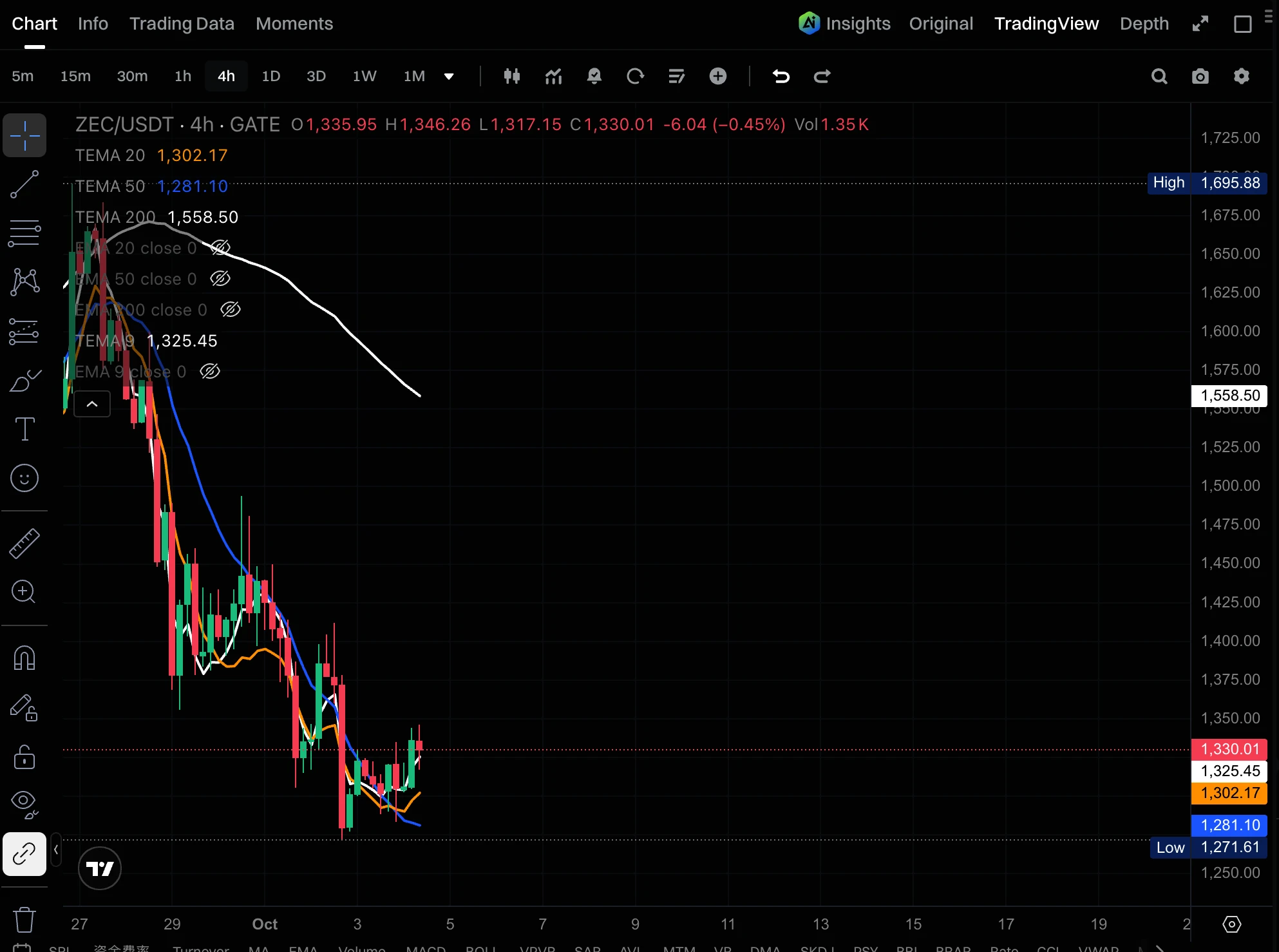Select the brush drawing tool
The height and width of the screenshot is (952, 1279).
24,381
